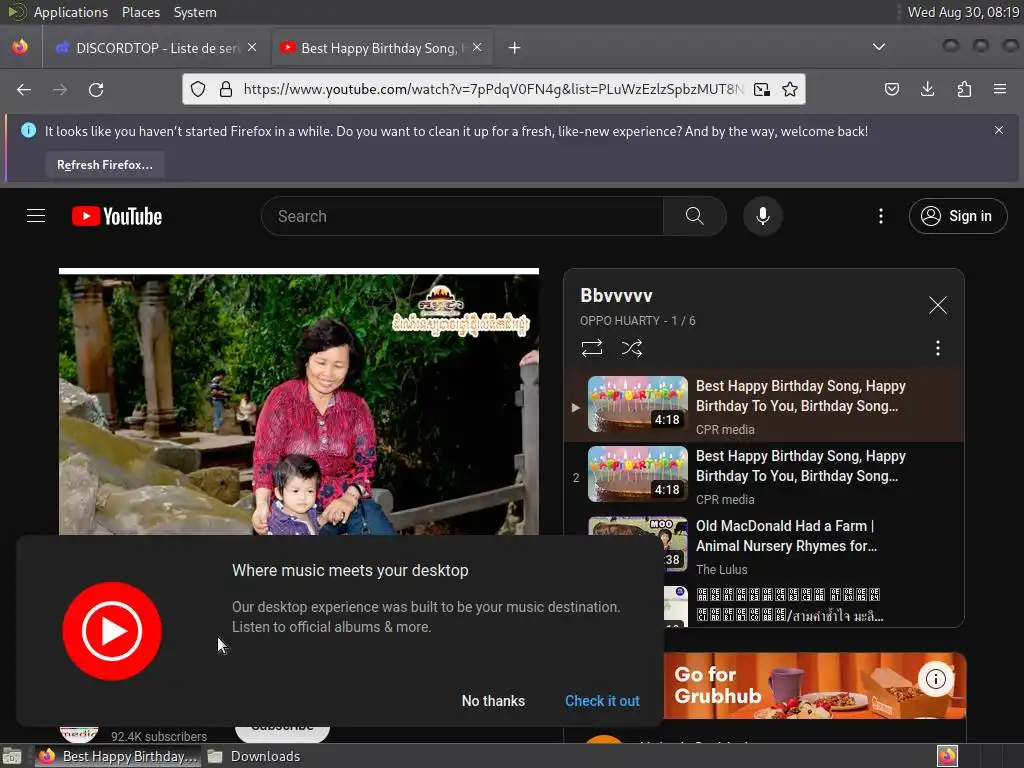Open ad info icon on Grubhub banner
This screenshot has width=1024, height=768.
click(x=935, y=679)
